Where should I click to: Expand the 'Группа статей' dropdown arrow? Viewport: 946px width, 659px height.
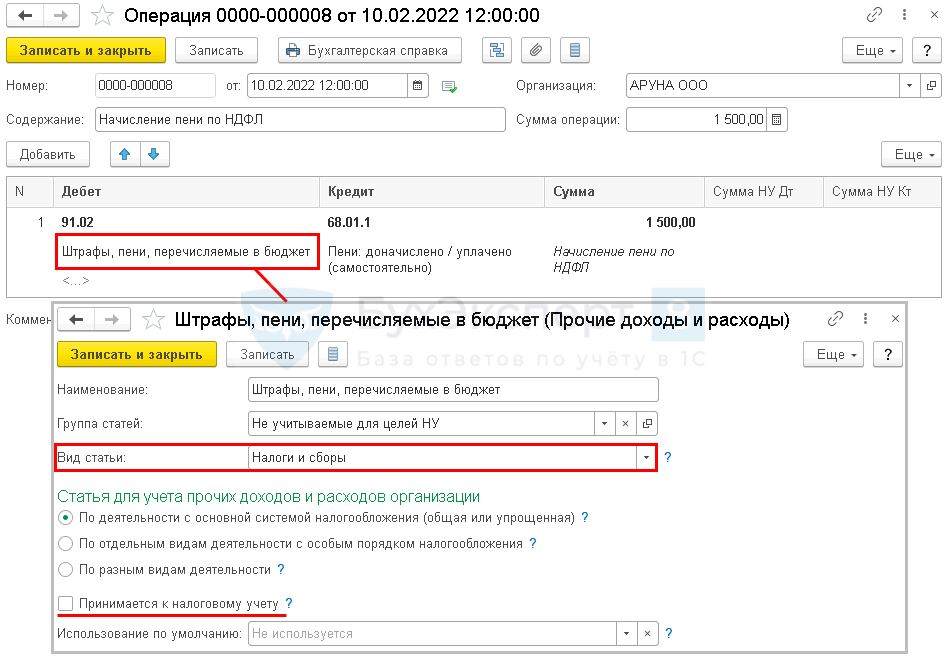click(604, 424)
